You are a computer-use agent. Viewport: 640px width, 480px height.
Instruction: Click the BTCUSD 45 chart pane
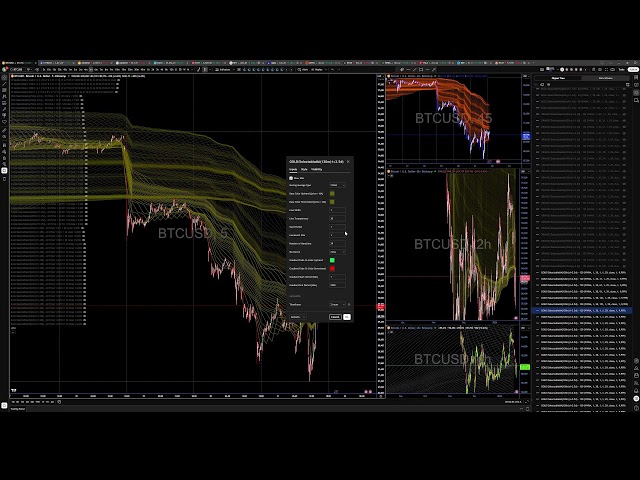pos(453,118)
